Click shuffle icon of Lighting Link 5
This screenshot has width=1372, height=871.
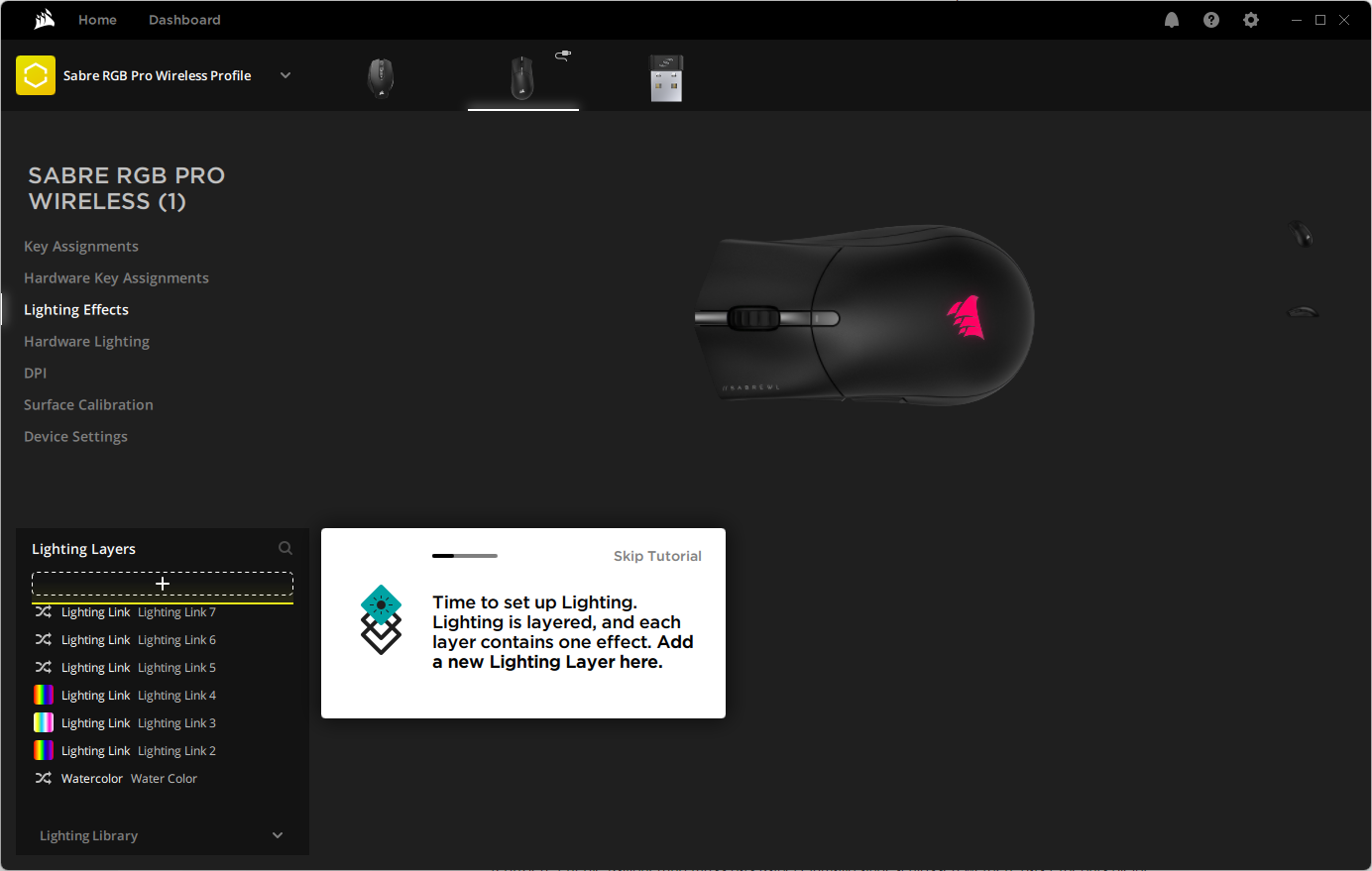[x=44, y=668]
